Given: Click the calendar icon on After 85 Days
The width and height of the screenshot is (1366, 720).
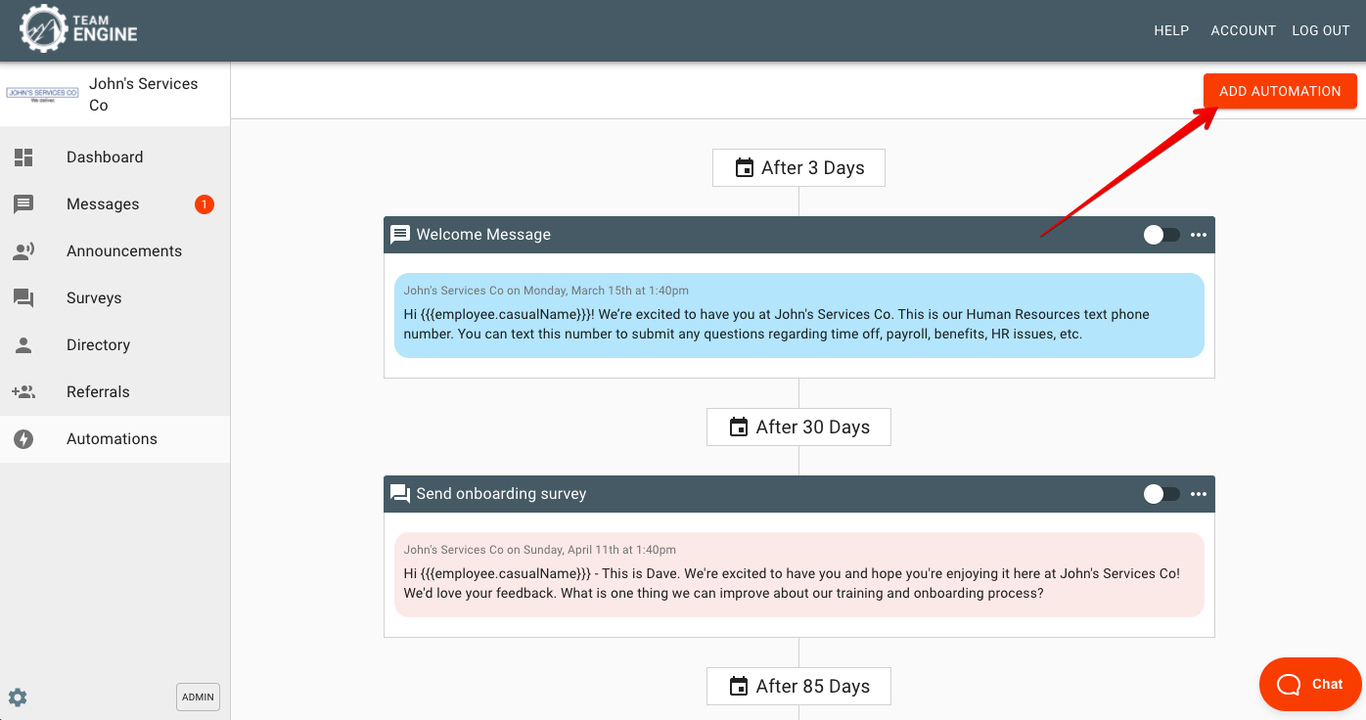Looking at the screenshot, I should 738,686.
